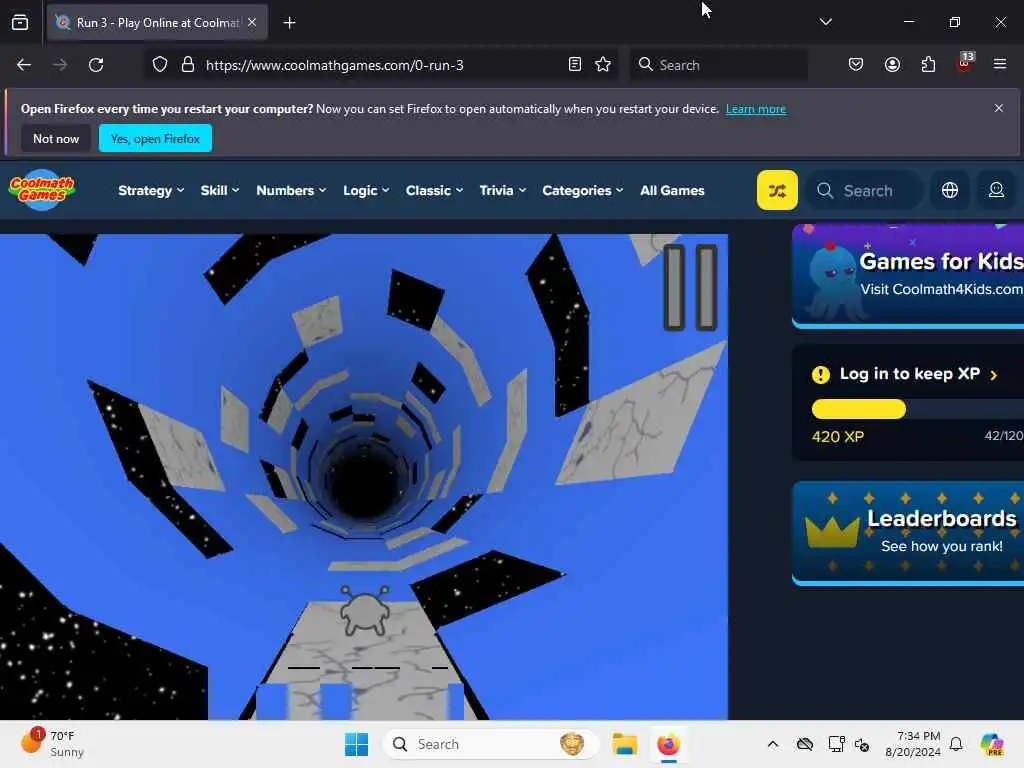This screenshot has width=1024, height=768.
Task: Show site security padlock info
Action: [188, 65]
